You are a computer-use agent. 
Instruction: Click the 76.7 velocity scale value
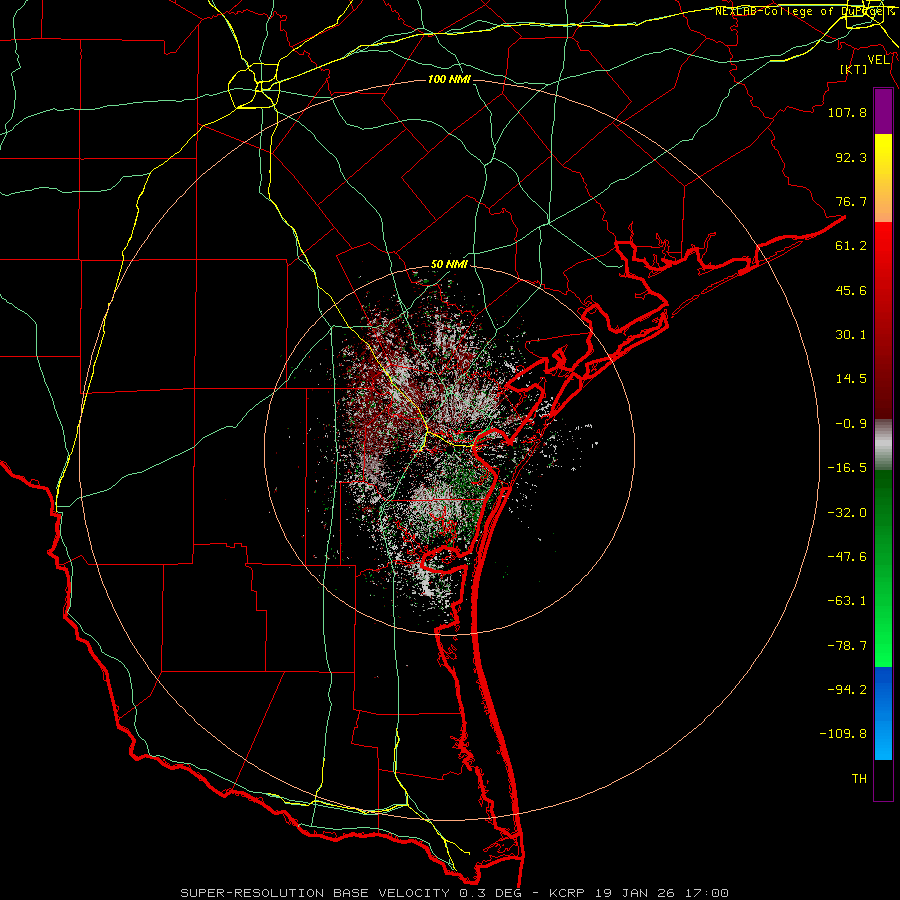(x=851, y=201)
